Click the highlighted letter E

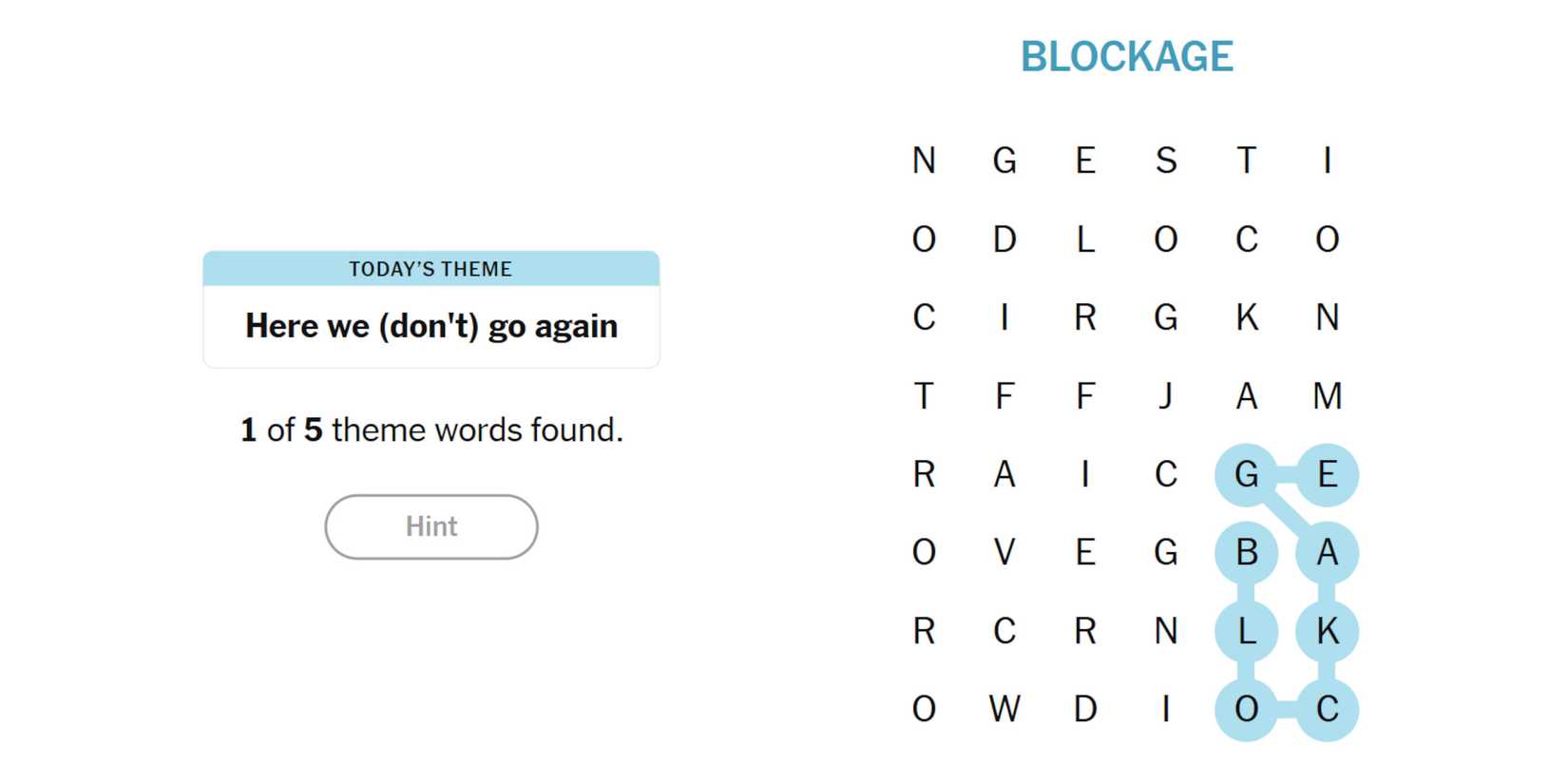[1328, 474]
